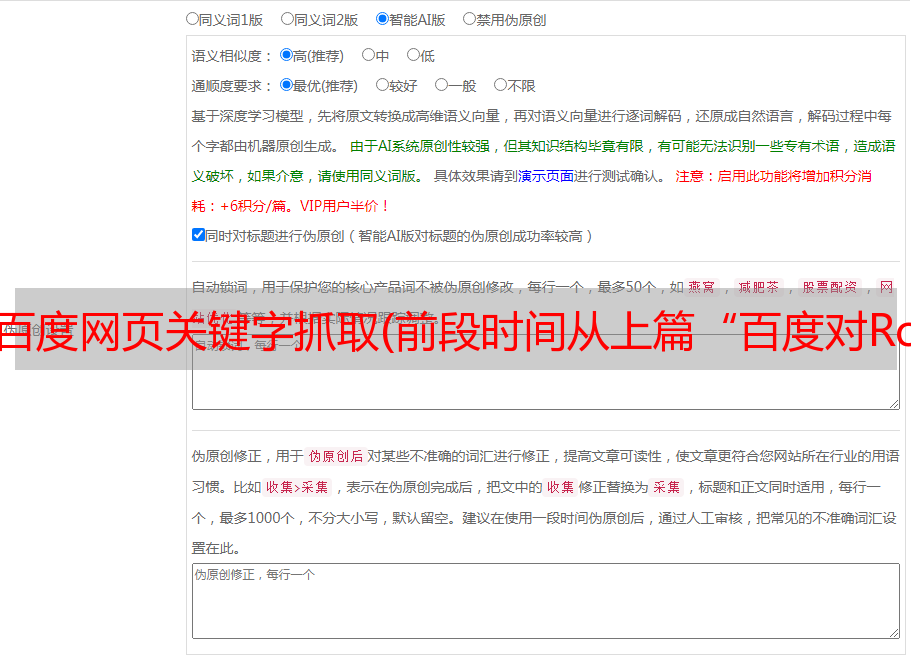Click the 通顺度要求： label
This screenshot has height=658, width=911.
click(232, 86)
